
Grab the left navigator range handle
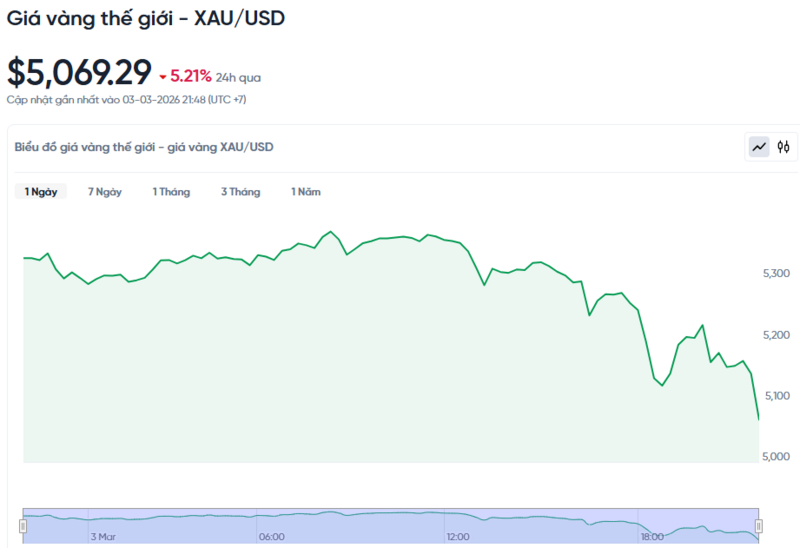(23, 526)
